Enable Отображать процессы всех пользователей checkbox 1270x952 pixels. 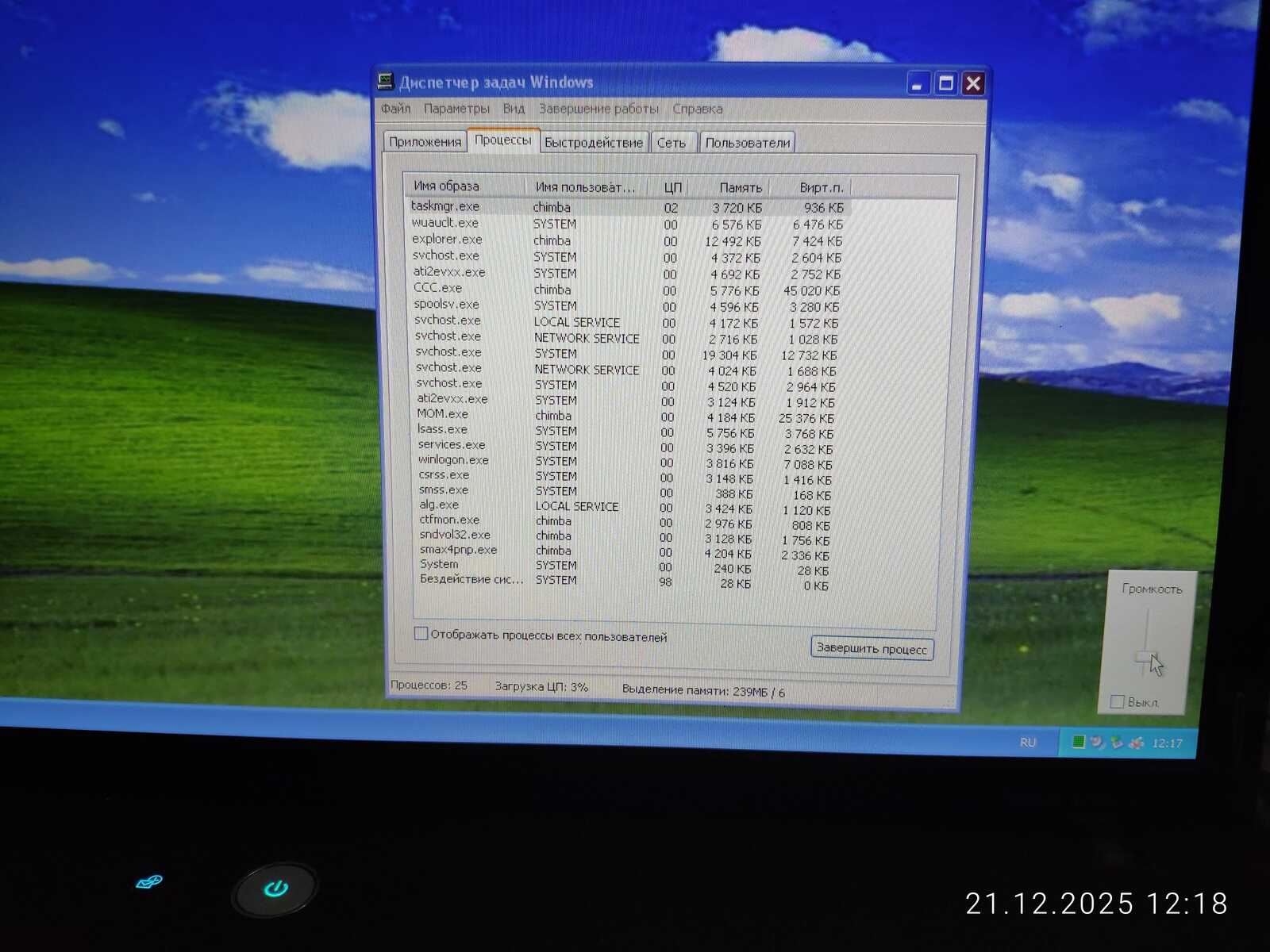pos(421,634)
